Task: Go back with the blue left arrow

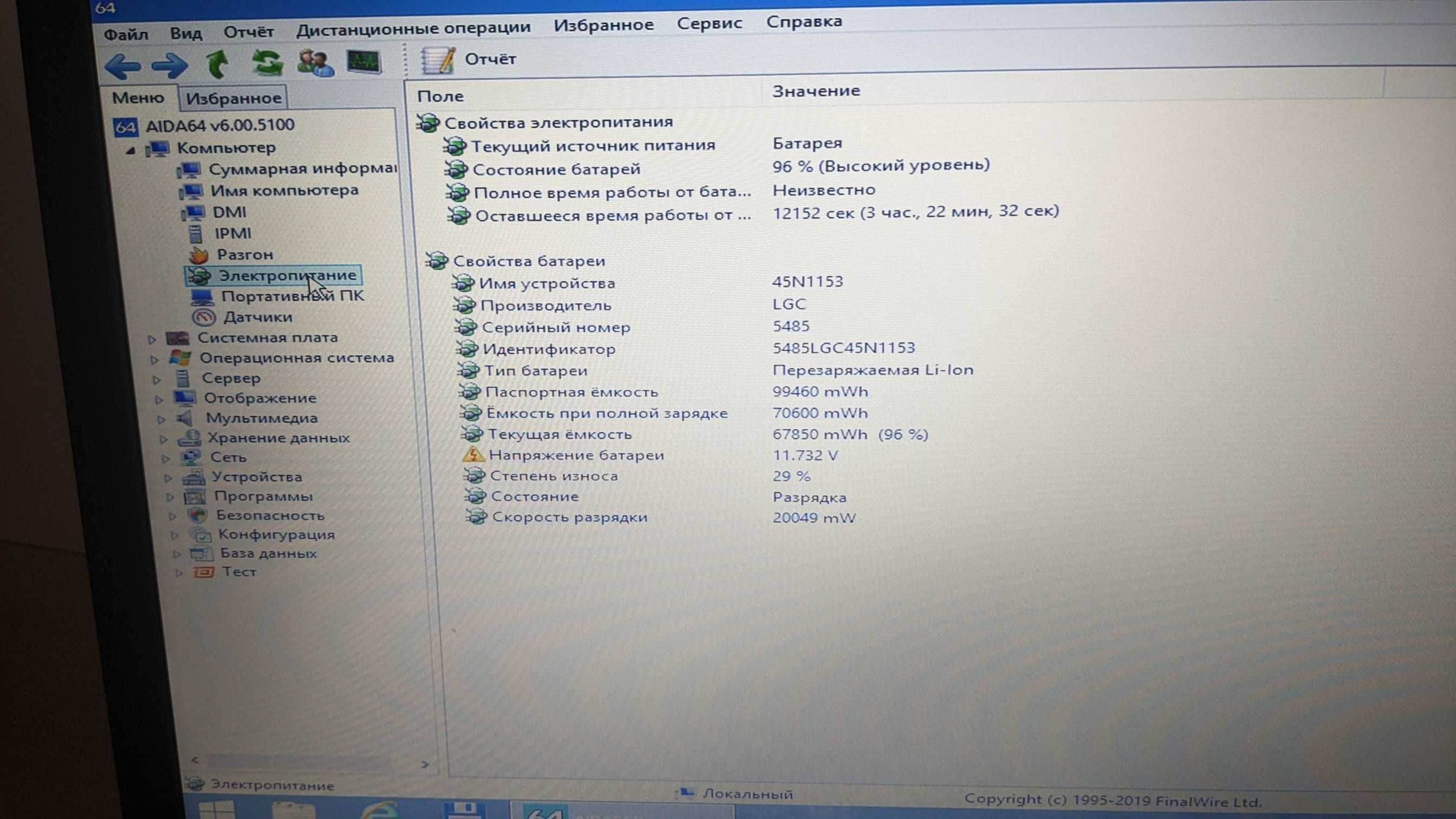Action: click(123, 66)
